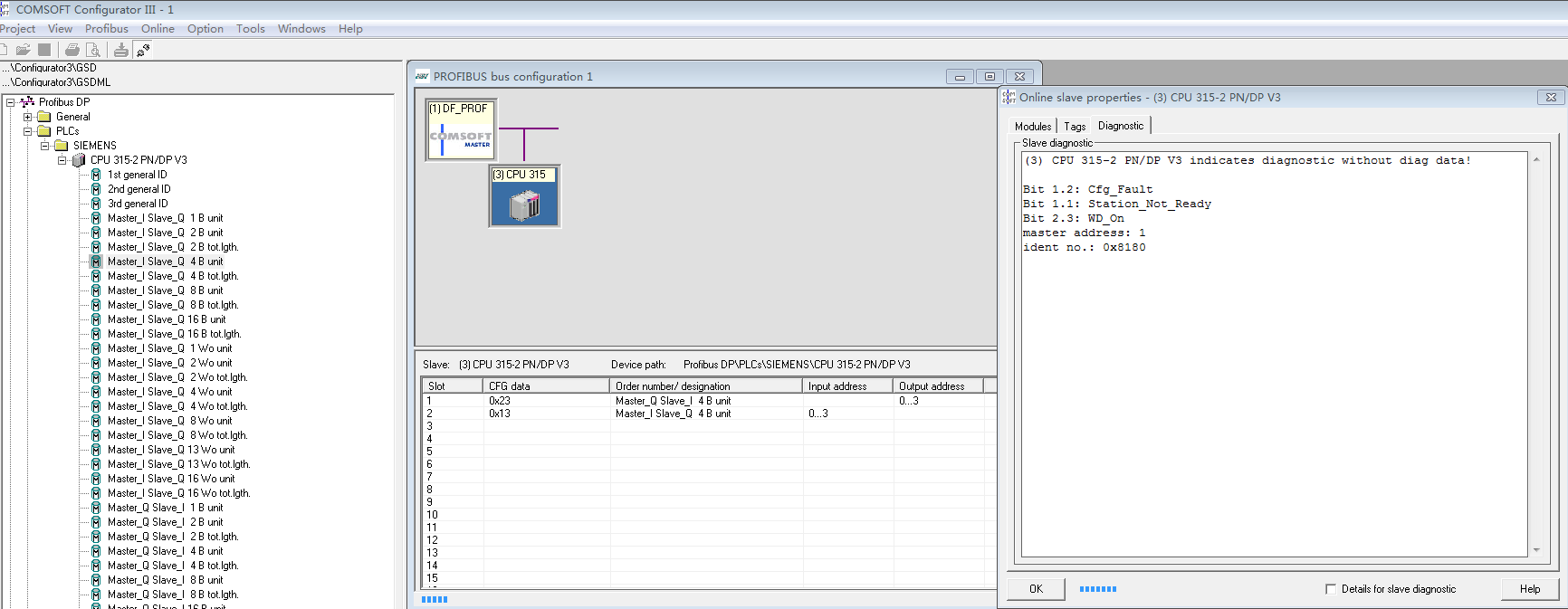Screen dimensions: 1568x609
Task: Click the module icon beside 3rd general ID
Action: click(96, 204)
